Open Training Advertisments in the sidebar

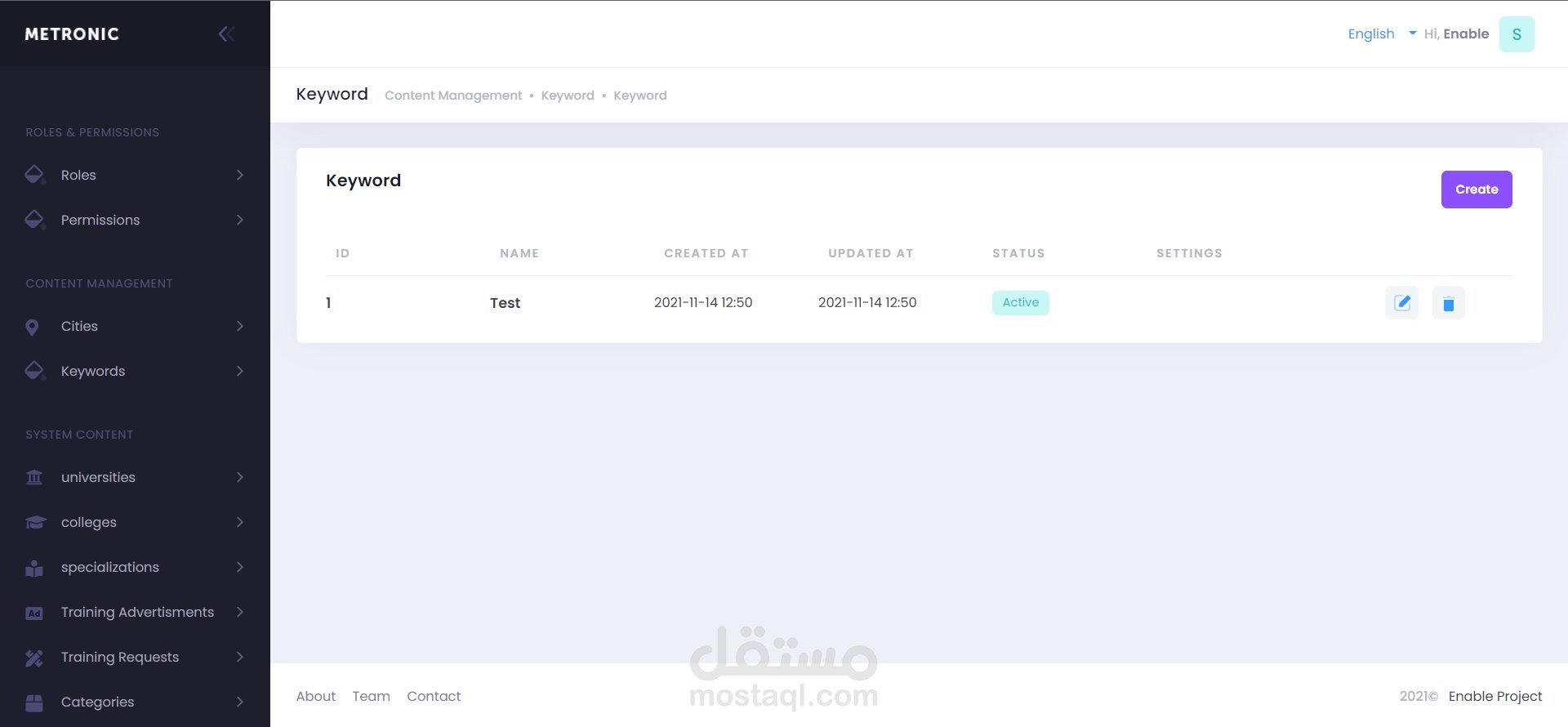pyautogui.click(x=135, y=612)
